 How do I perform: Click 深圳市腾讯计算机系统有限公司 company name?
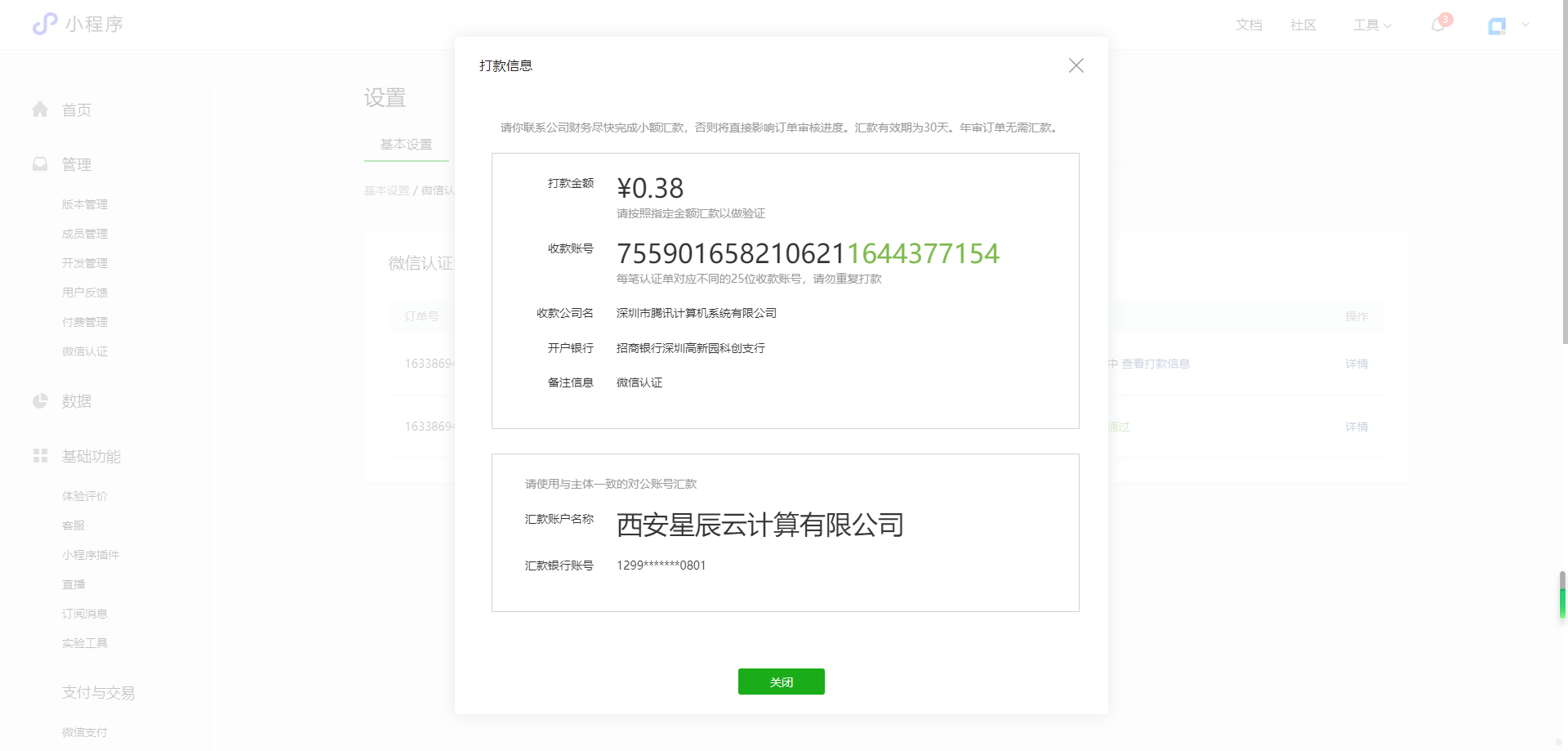(x=697, y=313)
